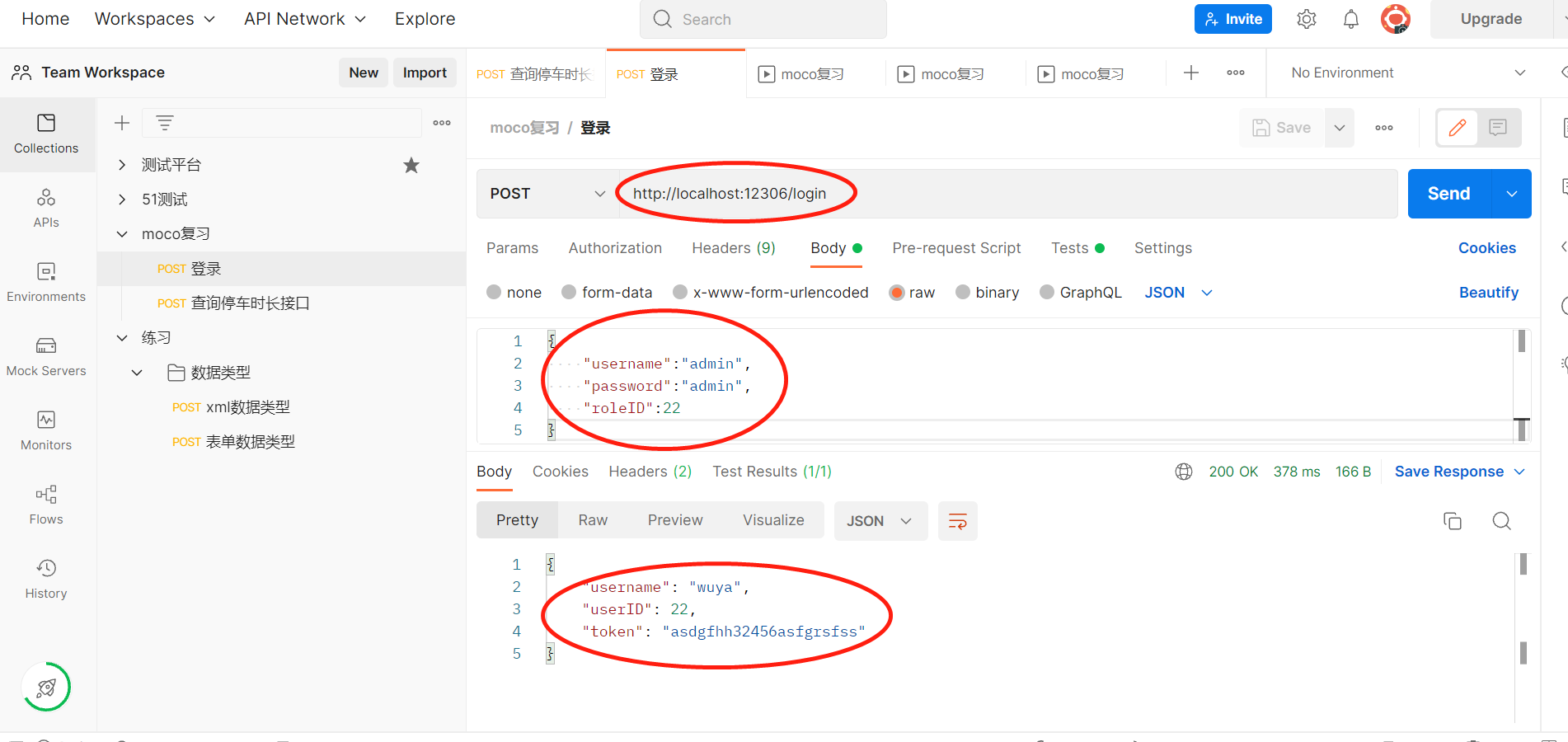The image size is (1568, 742).
Task: Open the comments icon
Action: (x=1498, y=128)
